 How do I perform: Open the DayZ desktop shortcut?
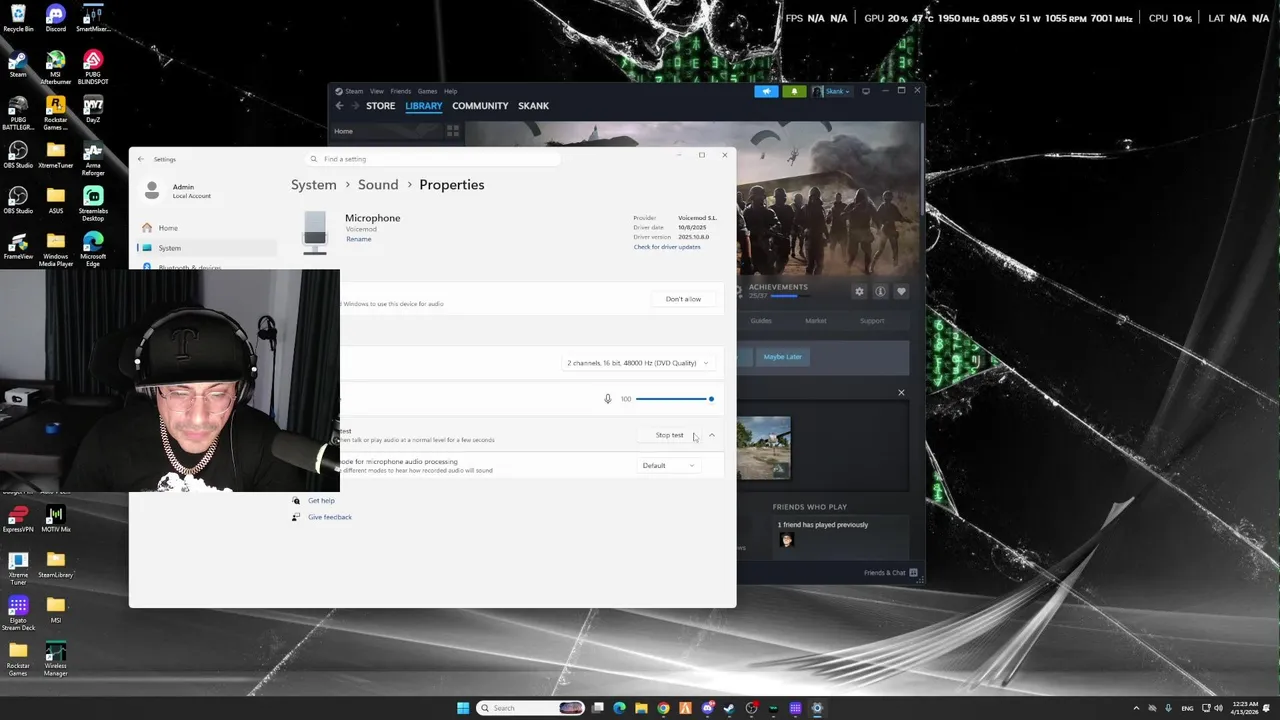tap(93, 109)
